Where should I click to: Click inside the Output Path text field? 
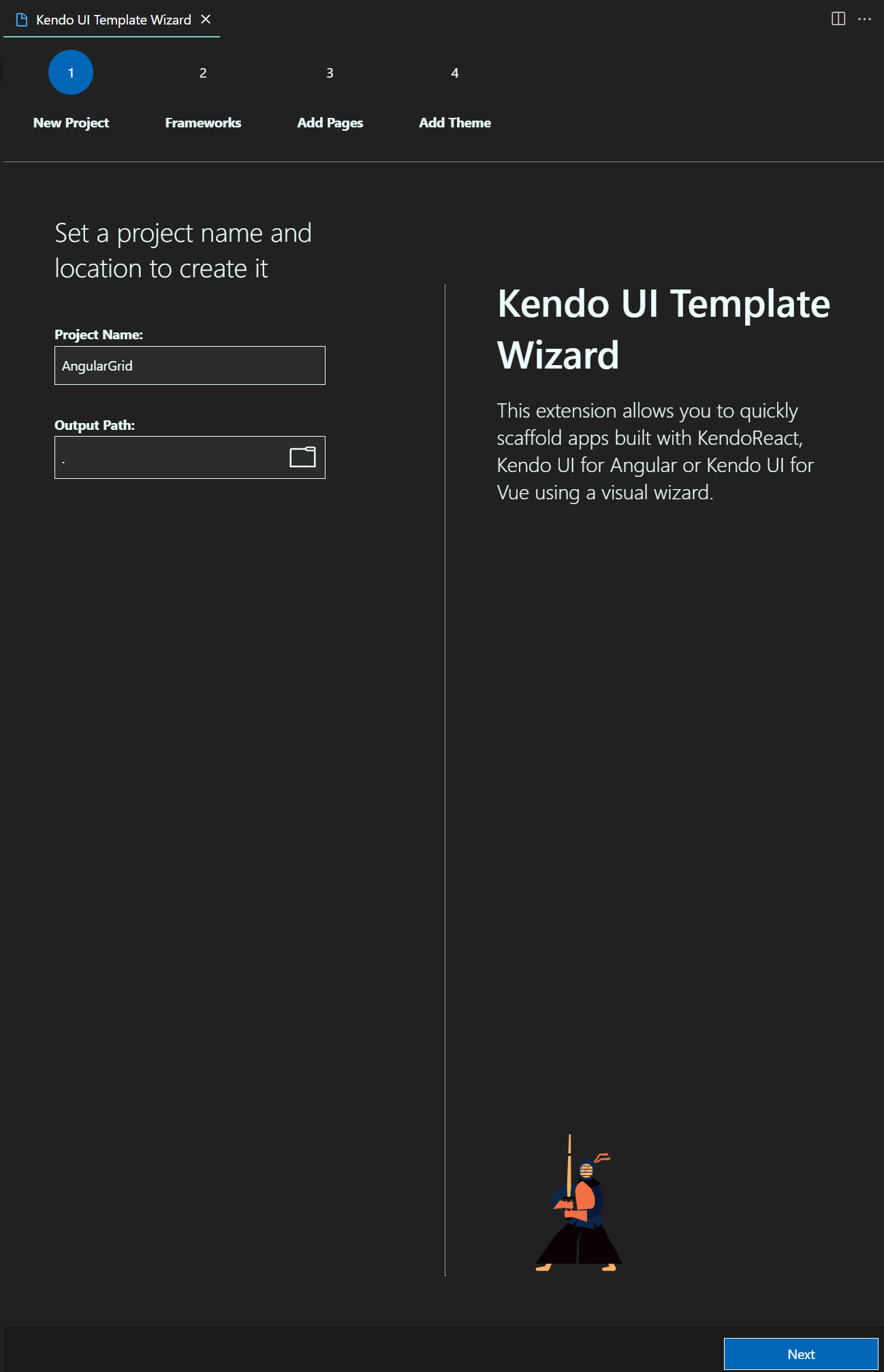170,457
